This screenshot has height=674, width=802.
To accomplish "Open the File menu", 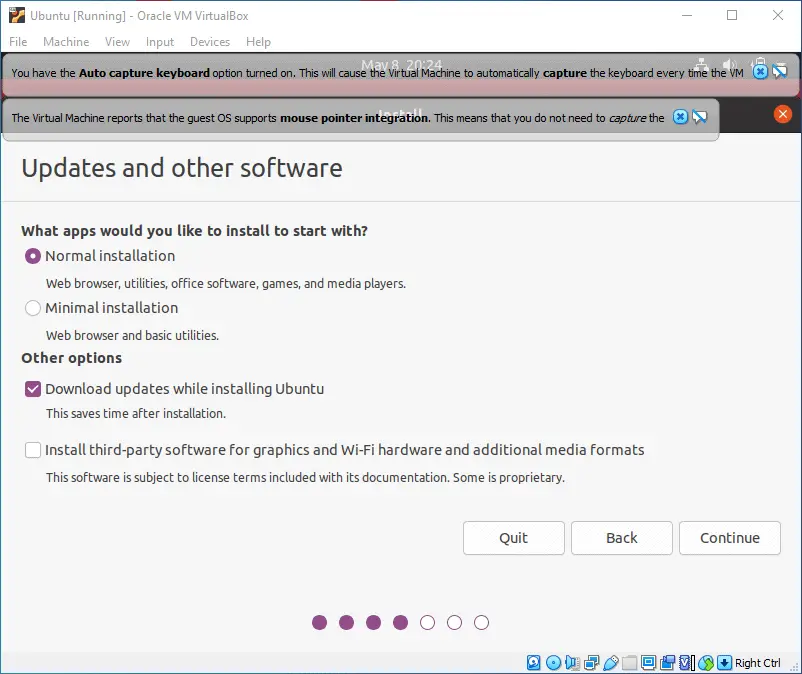I will click(18, 41).
